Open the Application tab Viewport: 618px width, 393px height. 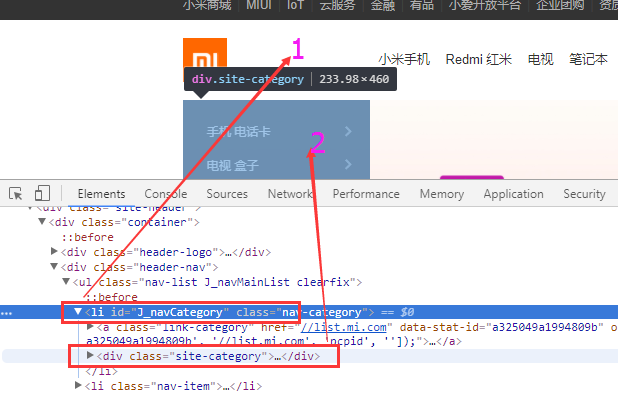[514, 194]
